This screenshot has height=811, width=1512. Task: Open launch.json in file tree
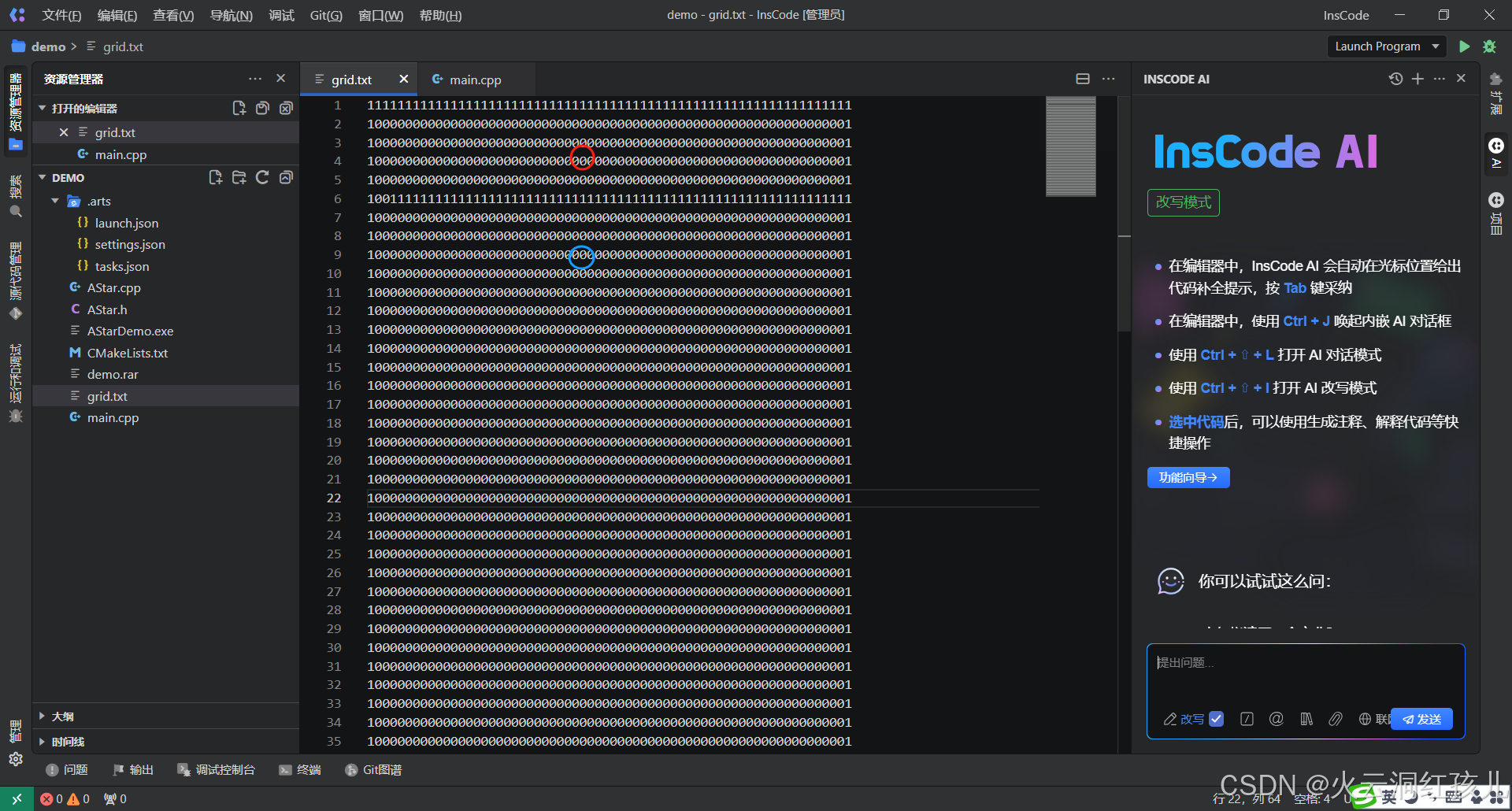click(x=126, y=223)
